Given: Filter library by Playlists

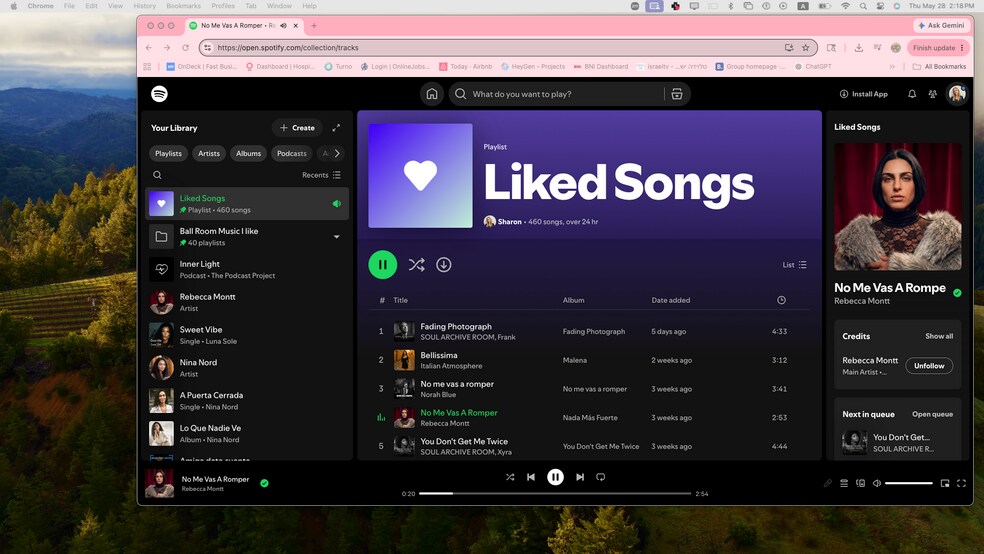Looking at the screenshot, I should [168, 153].
